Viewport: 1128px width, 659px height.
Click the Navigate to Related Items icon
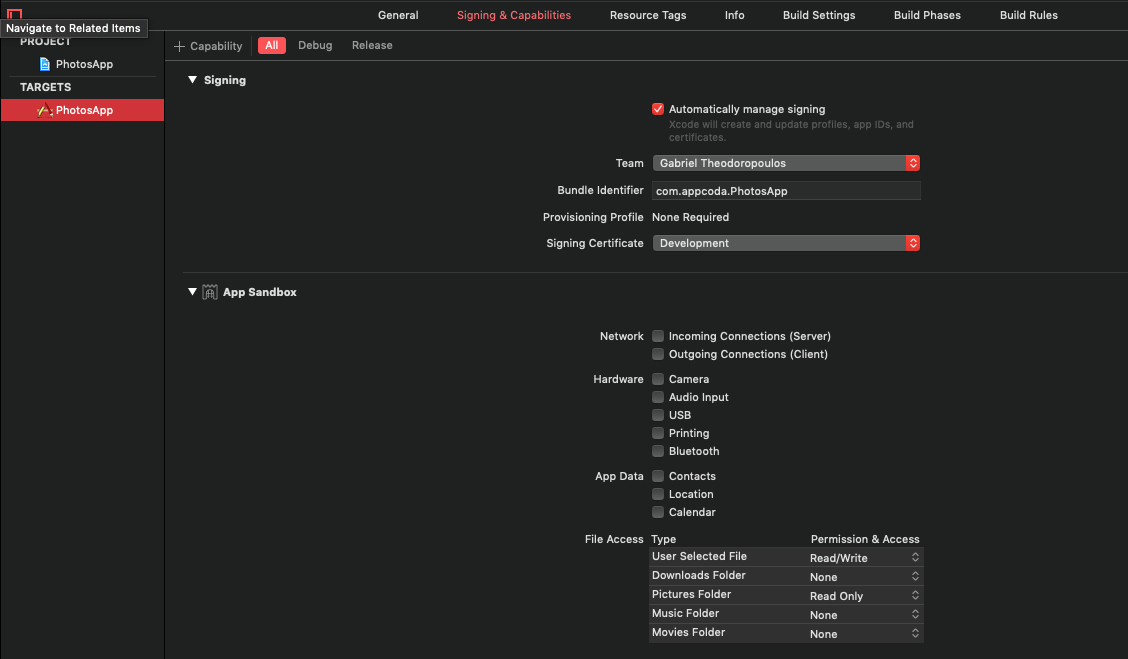click(14, 14)
